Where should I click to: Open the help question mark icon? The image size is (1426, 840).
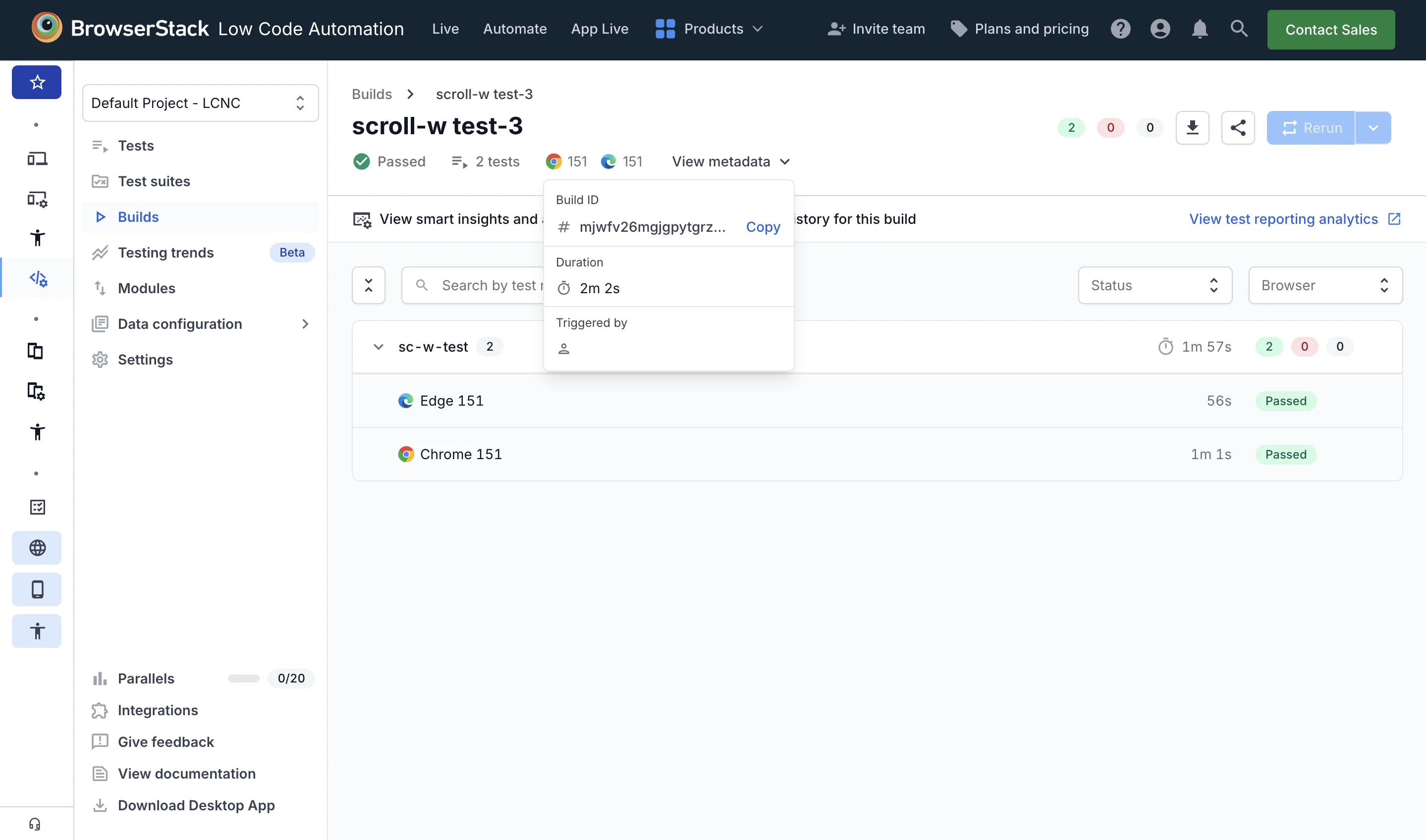(1120, 29)
